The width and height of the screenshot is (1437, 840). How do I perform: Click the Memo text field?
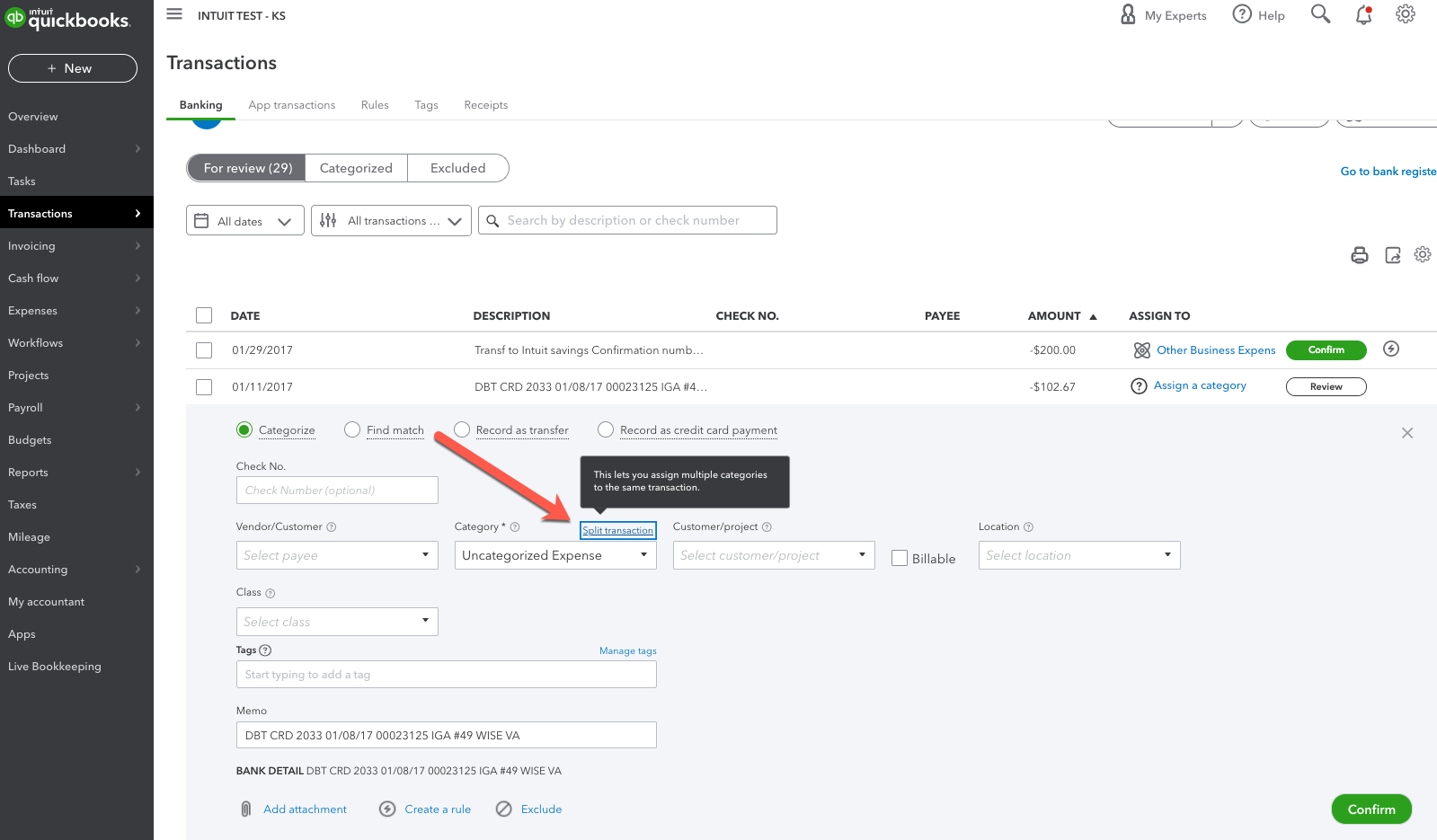click(447, 735)
